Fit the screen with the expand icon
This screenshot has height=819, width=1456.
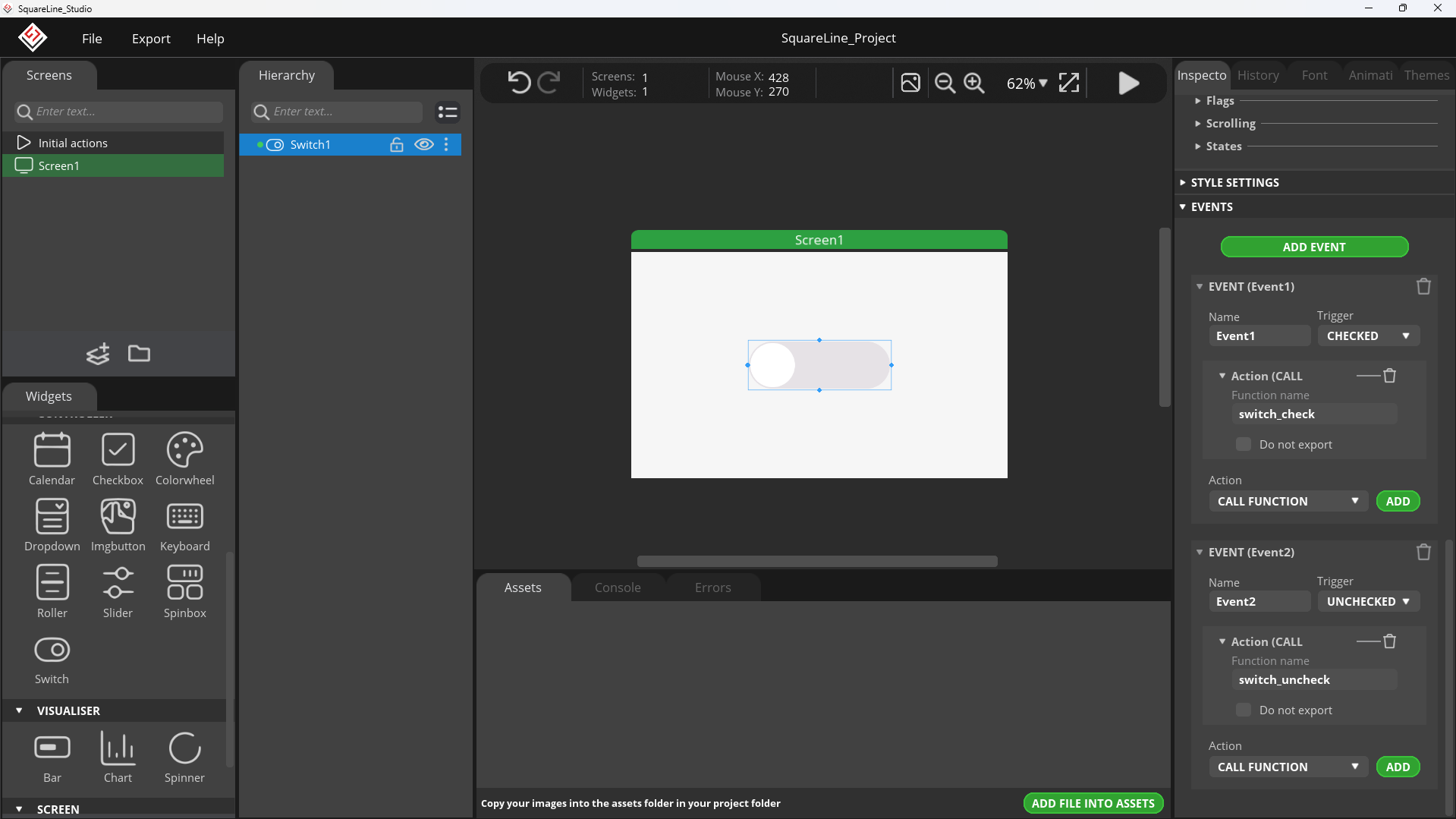click(x=1068, y=83)
